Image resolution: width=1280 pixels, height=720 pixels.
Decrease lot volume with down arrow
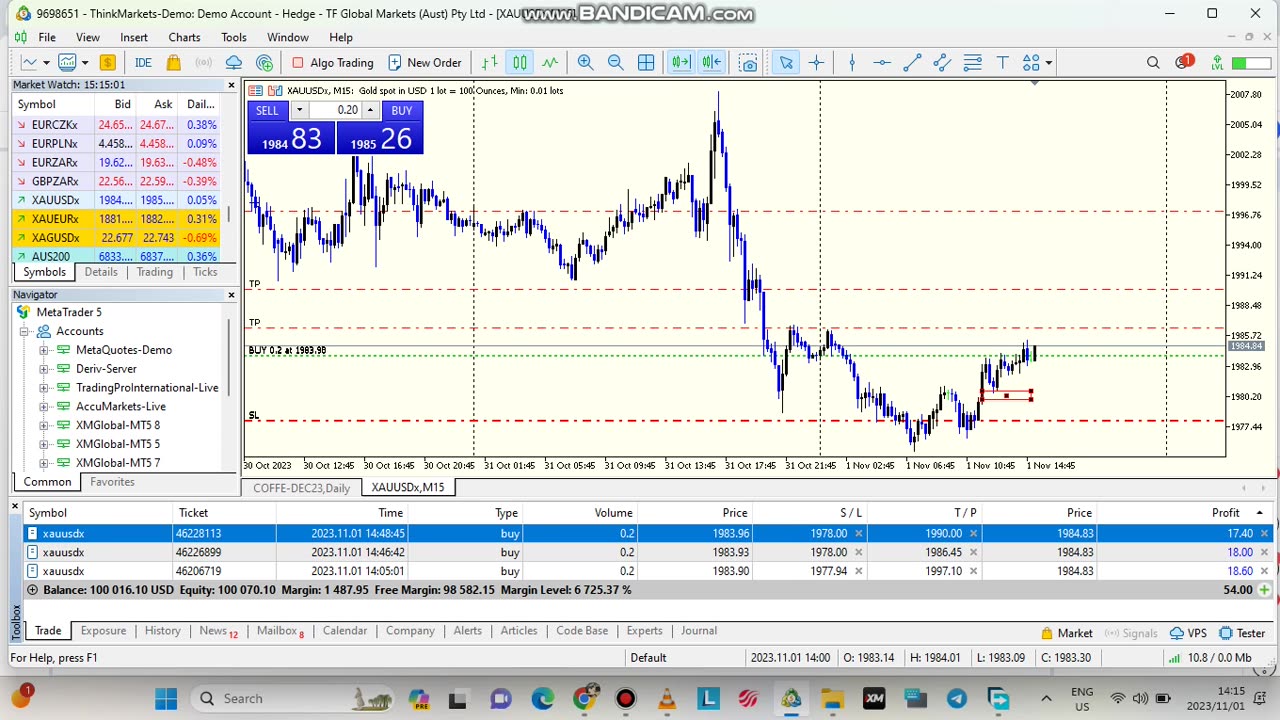tap(298, 110)
